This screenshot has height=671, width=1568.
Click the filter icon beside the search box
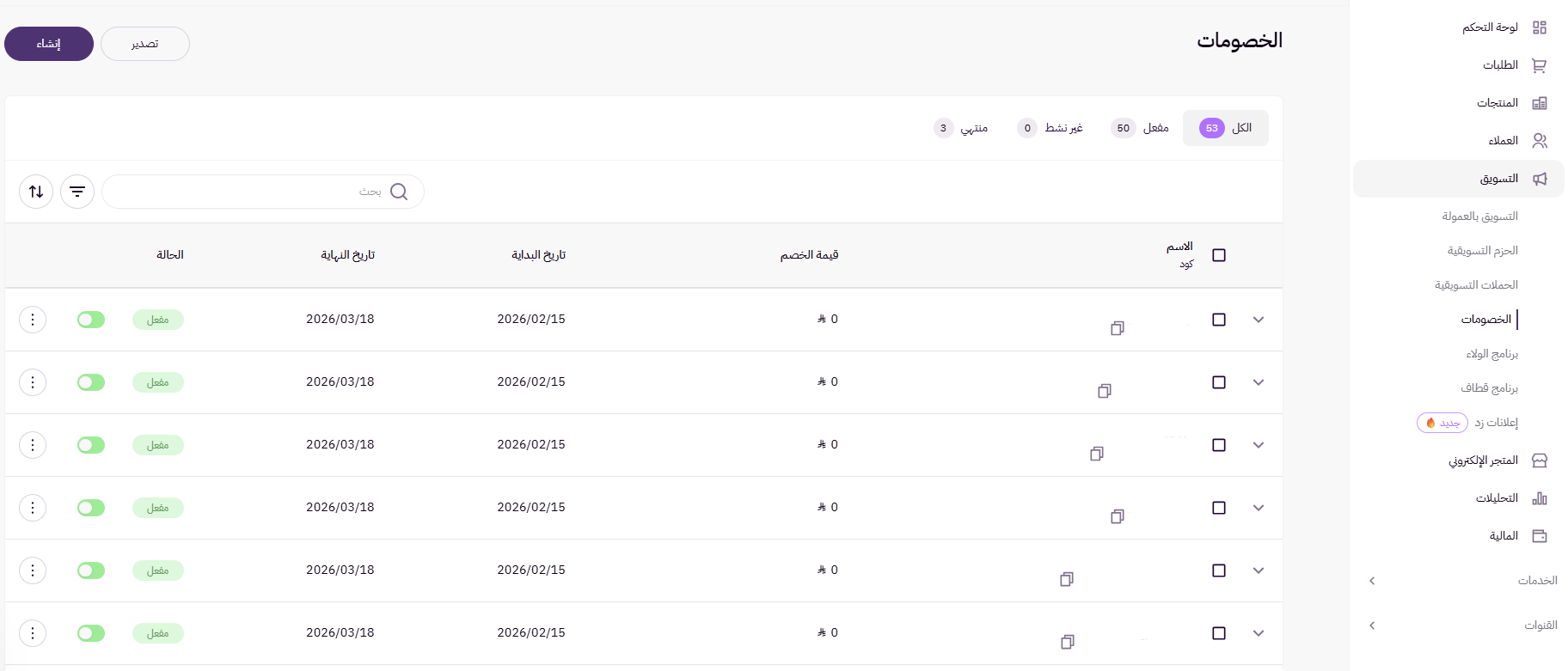point(77,192)
